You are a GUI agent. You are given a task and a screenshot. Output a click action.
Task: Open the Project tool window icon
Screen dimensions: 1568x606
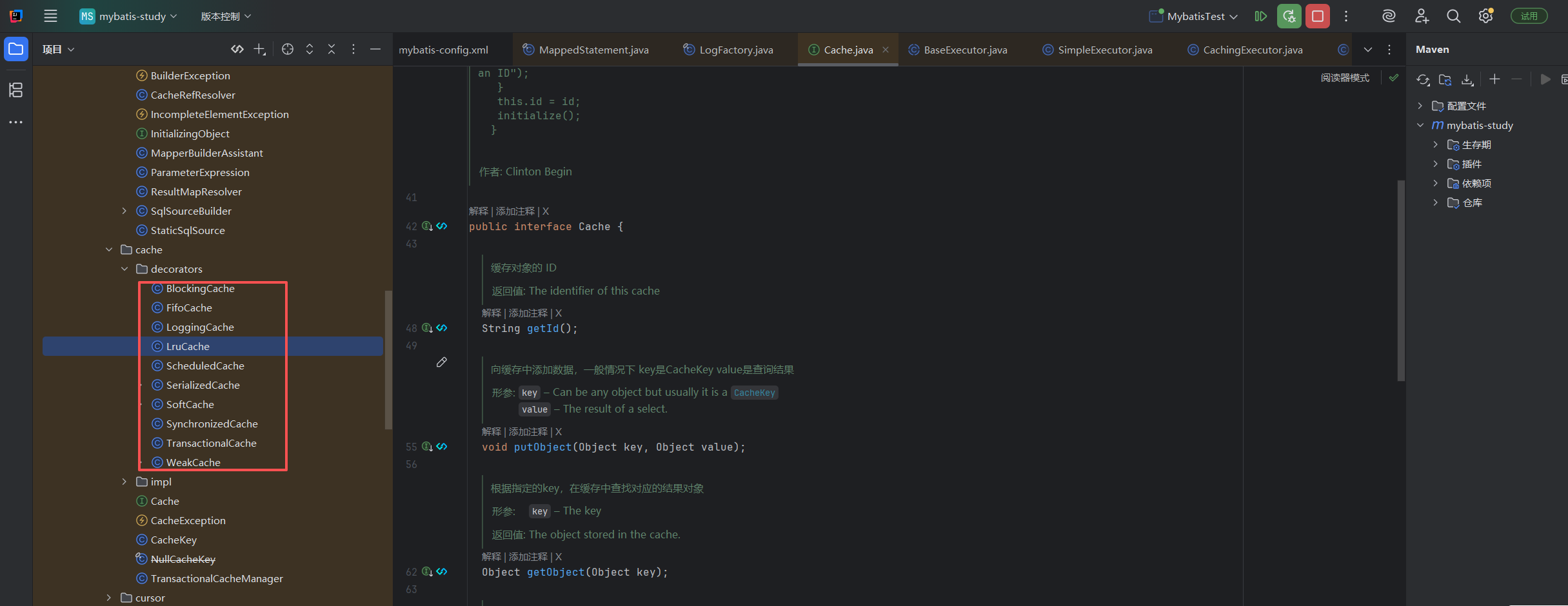(16, 50)
